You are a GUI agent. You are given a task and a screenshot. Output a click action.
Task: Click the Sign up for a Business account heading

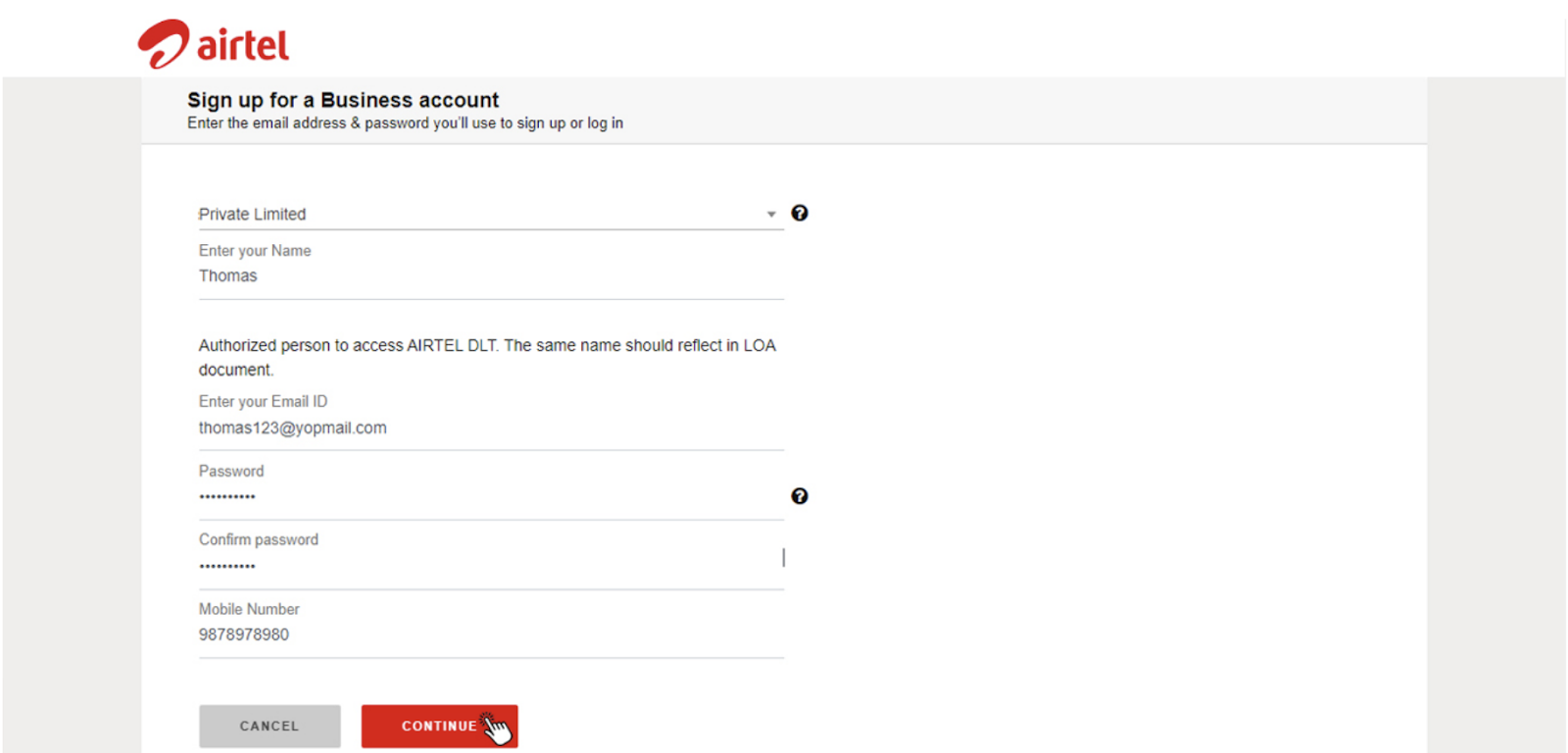(343, 100)
